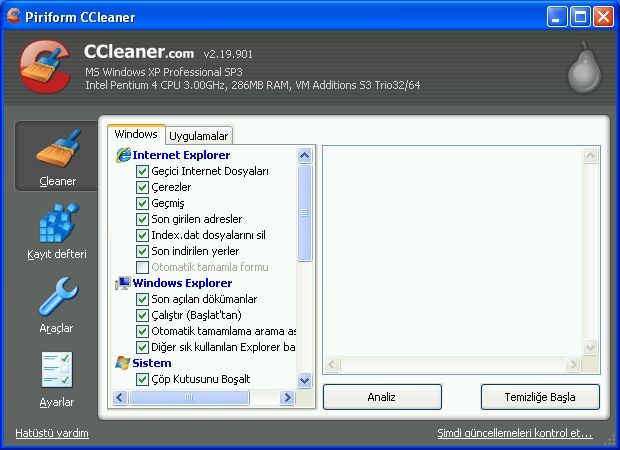Image resolution: width=620 pixels, height=450 pixels.
Task: Toggle Çalıştır (Başlat'tan) checkbox
Action: point(142,315)
